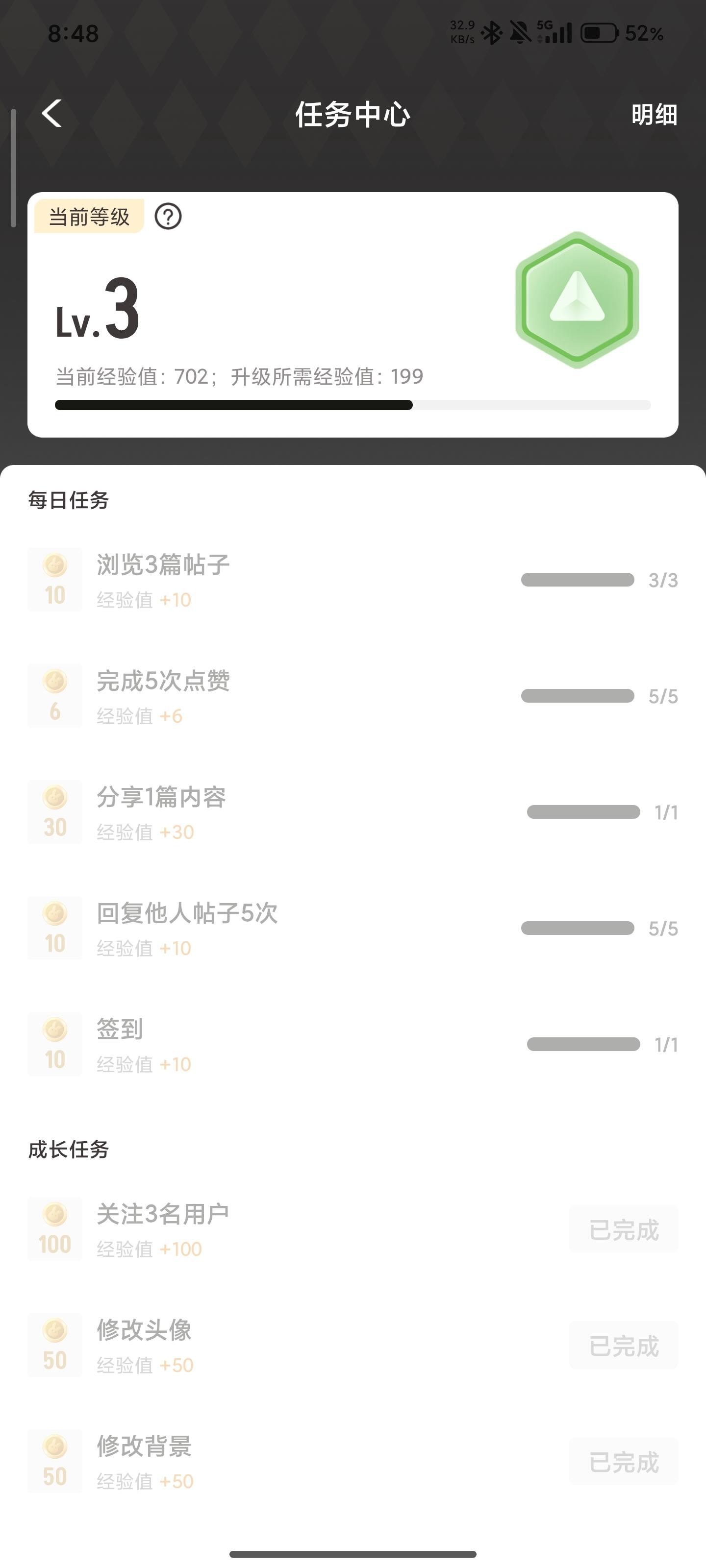Tap the coin icon for 分享1篇内容
Viewport: 706px width, 1568px height.
[55, 811]
